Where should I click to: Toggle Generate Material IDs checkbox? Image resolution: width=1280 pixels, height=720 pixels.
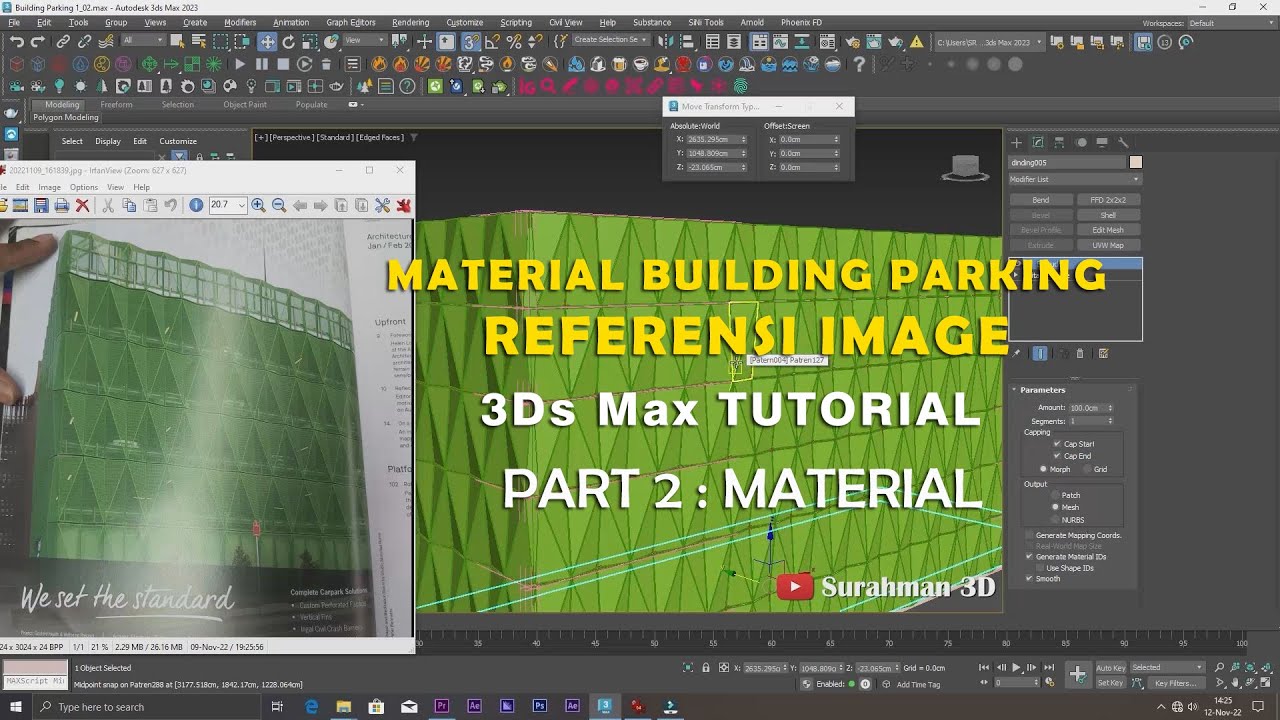click(1029, 556)
